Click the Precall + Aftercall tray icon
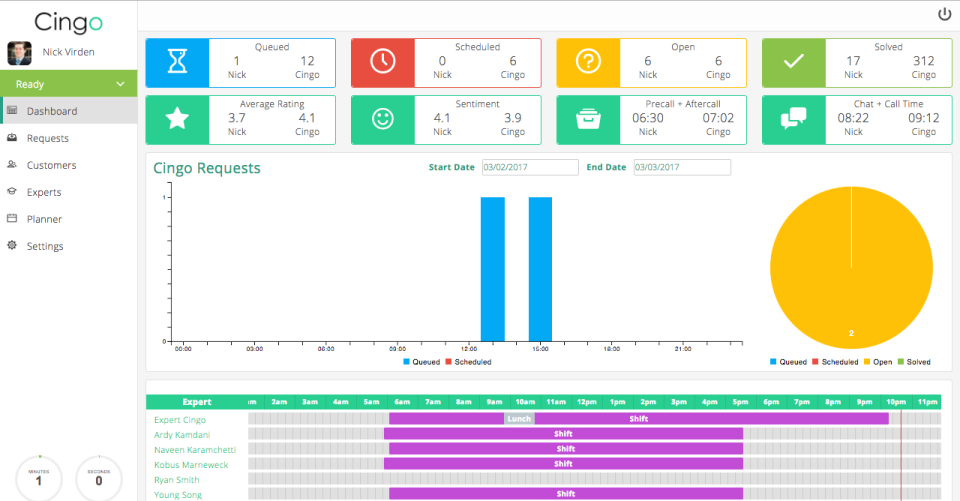Screen dimensions: 960x501 point(588,119)
